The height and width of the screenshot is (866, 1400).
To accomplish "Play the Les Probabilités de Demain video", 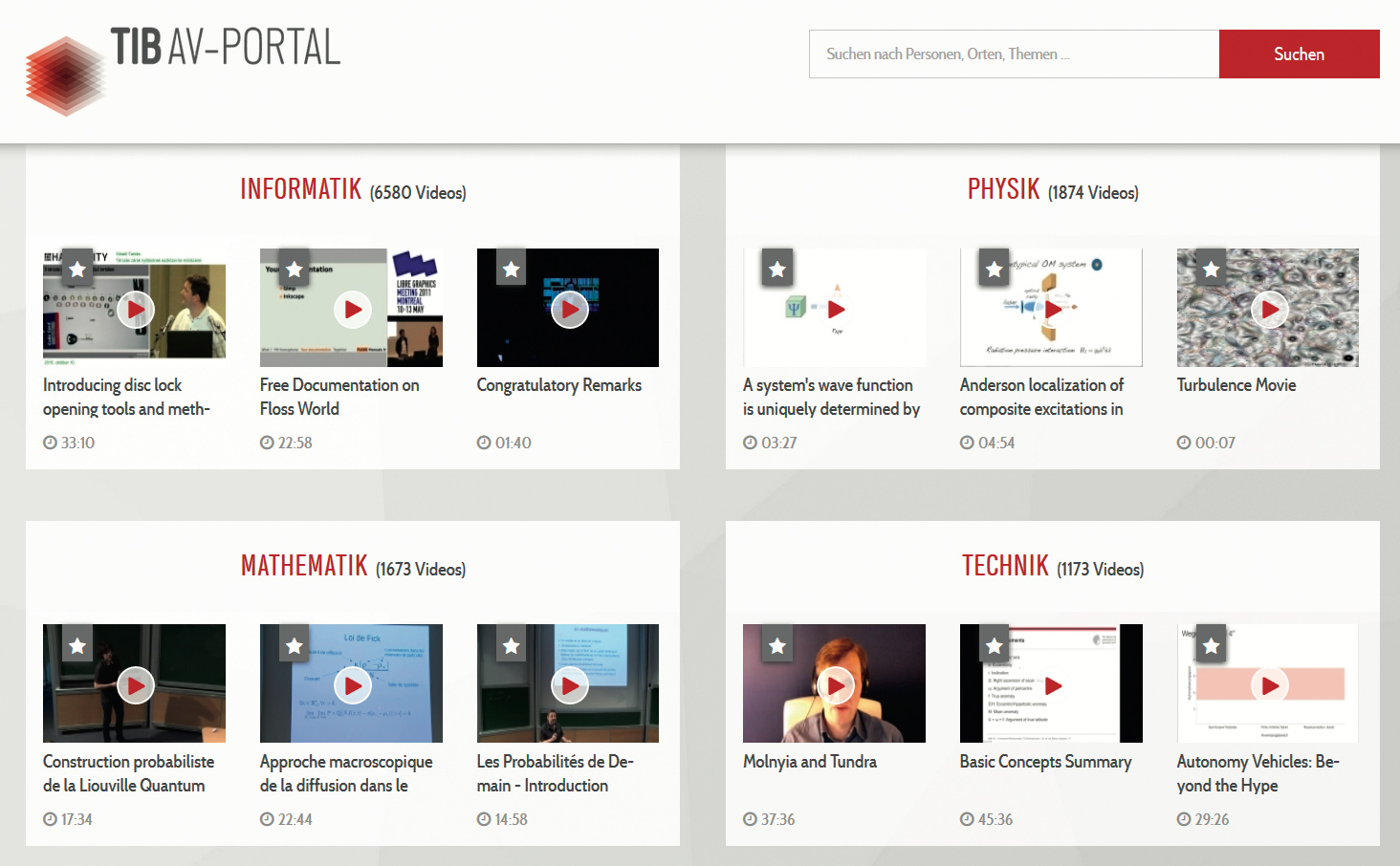I will (570, 686).
